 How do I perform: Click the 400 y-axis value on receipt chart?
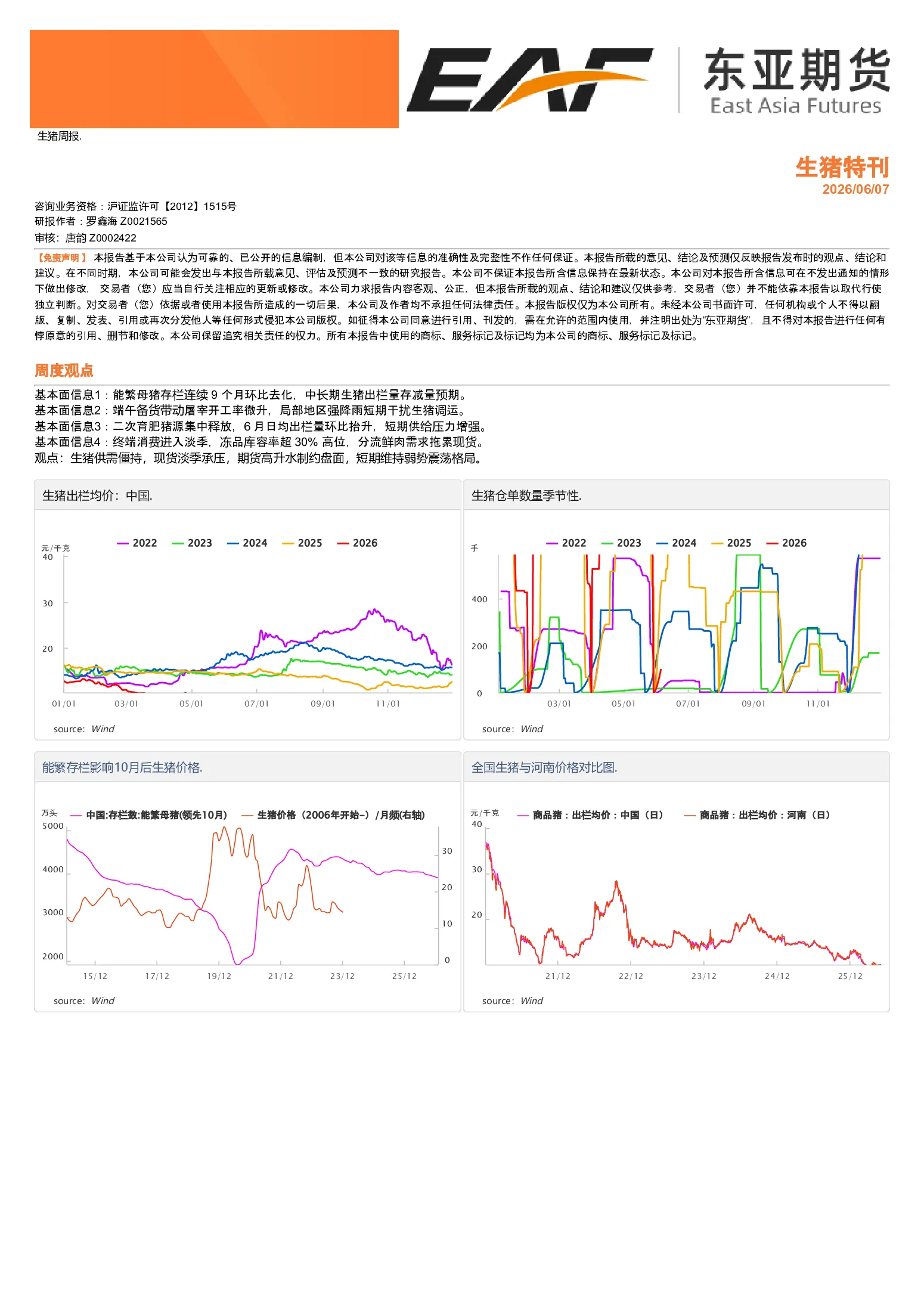[x=479, y=599]
